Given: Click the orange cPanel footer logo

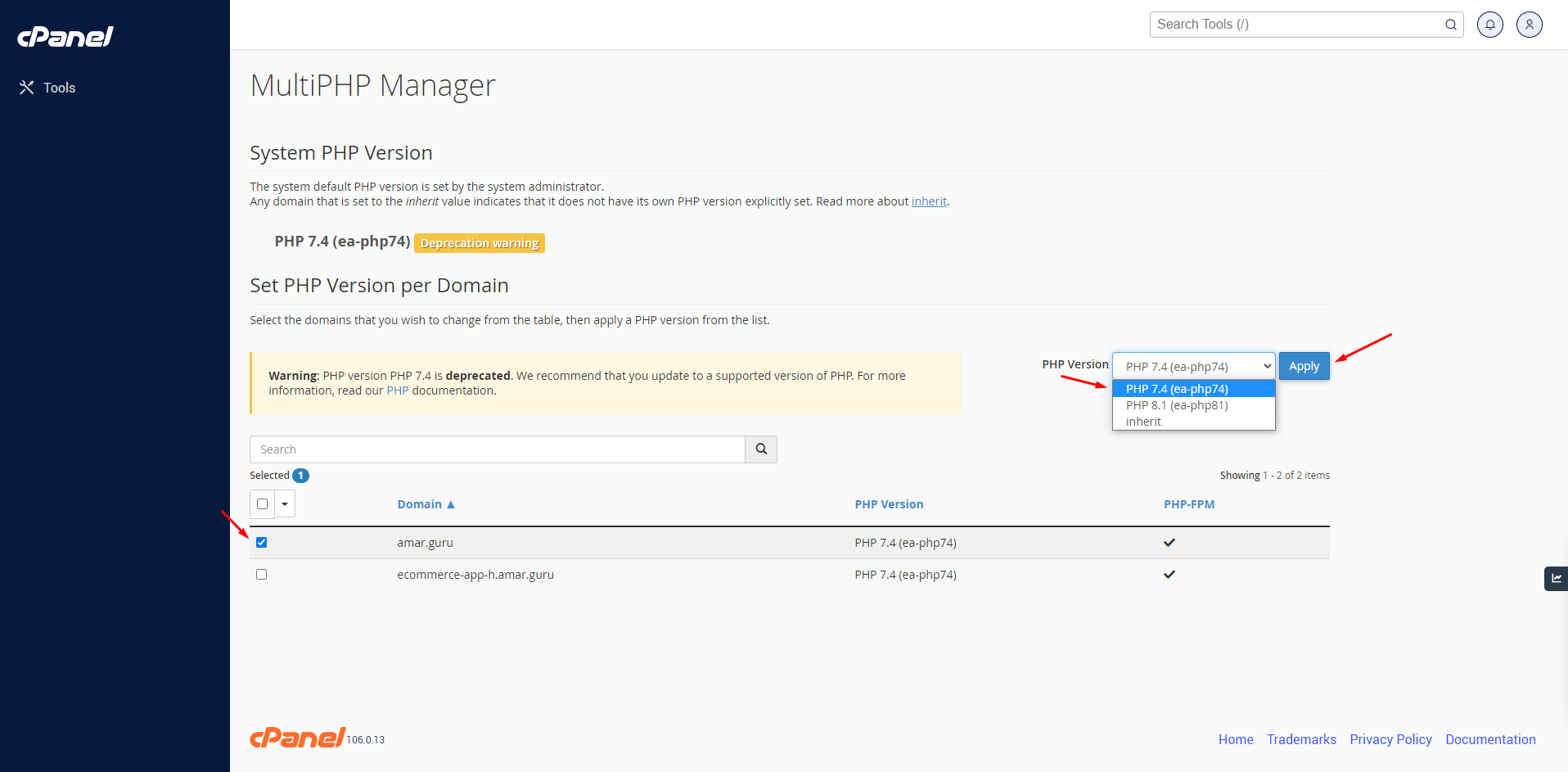Looking at the screenshot, I should click(297, 738).
